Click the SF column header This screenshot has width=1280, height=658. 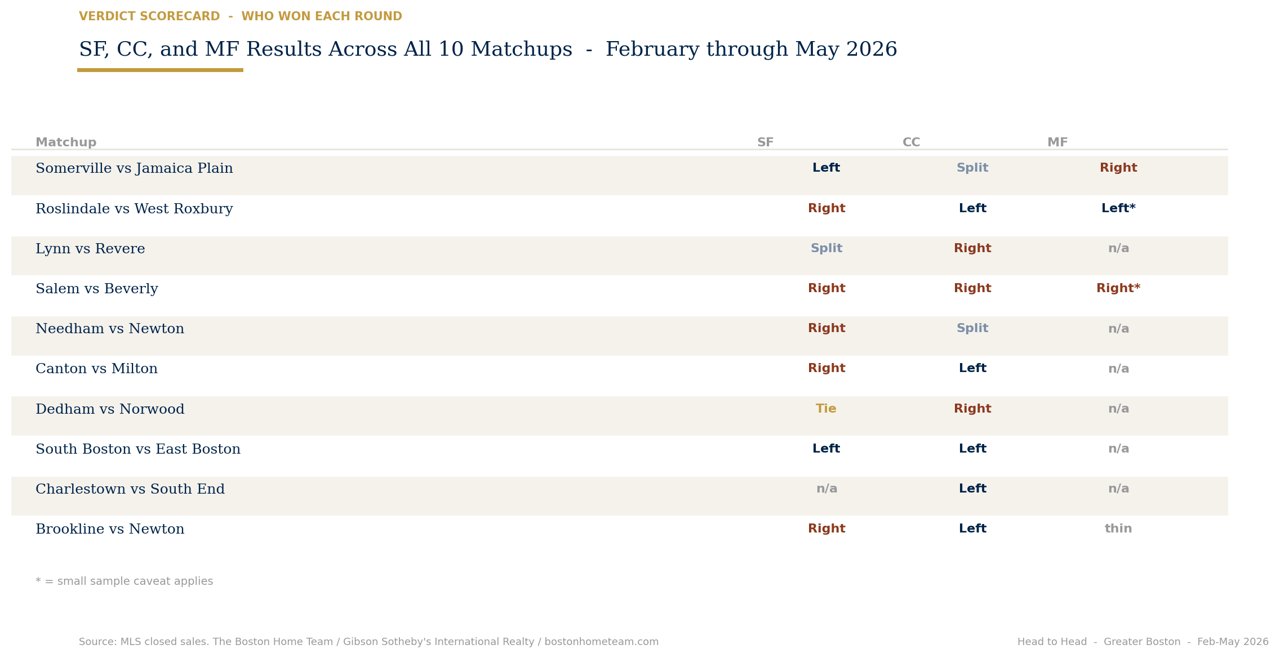(765, 143)
